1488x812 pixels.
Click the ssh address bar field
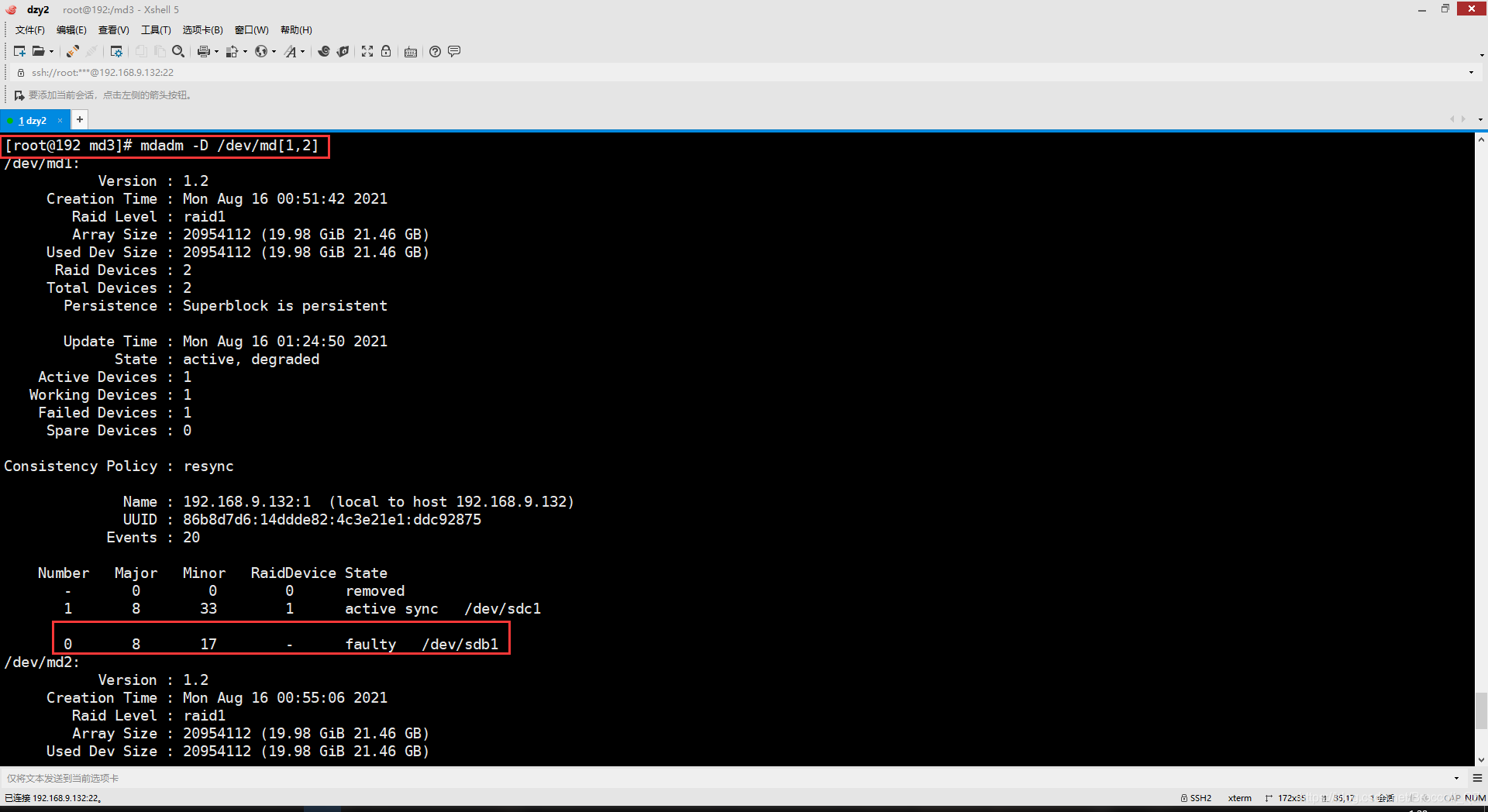tap(744, 73)
